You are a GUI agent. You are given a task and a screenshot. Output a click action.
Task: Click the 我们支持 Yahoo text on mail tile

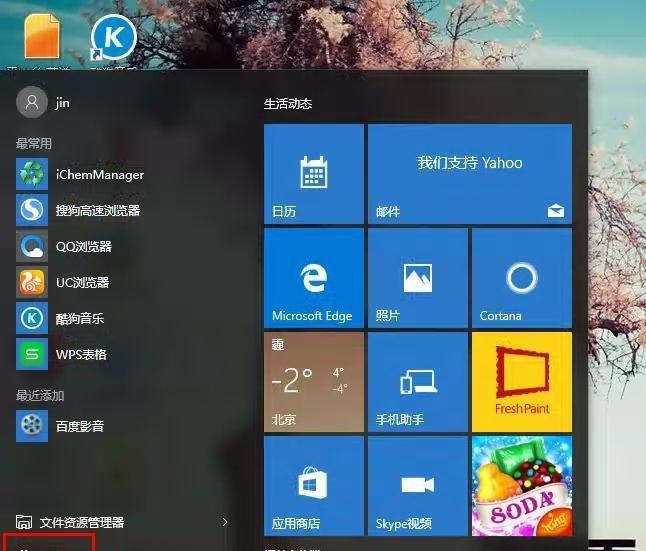(x=470, y=163)
